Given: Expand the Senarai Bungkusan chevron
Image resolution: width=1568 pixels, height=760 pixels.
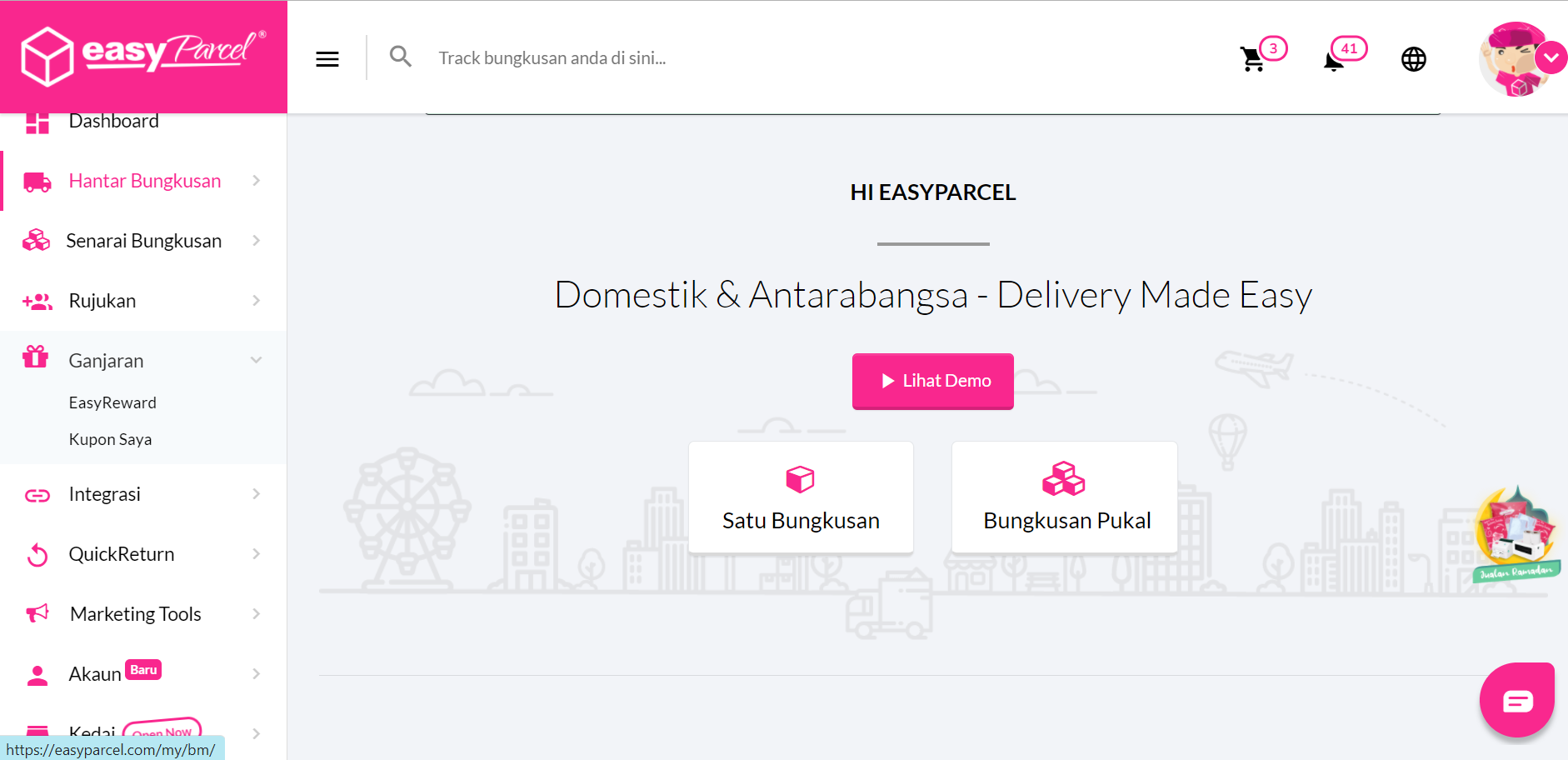Looking at the screenshot, I should (x=257, y=241).
